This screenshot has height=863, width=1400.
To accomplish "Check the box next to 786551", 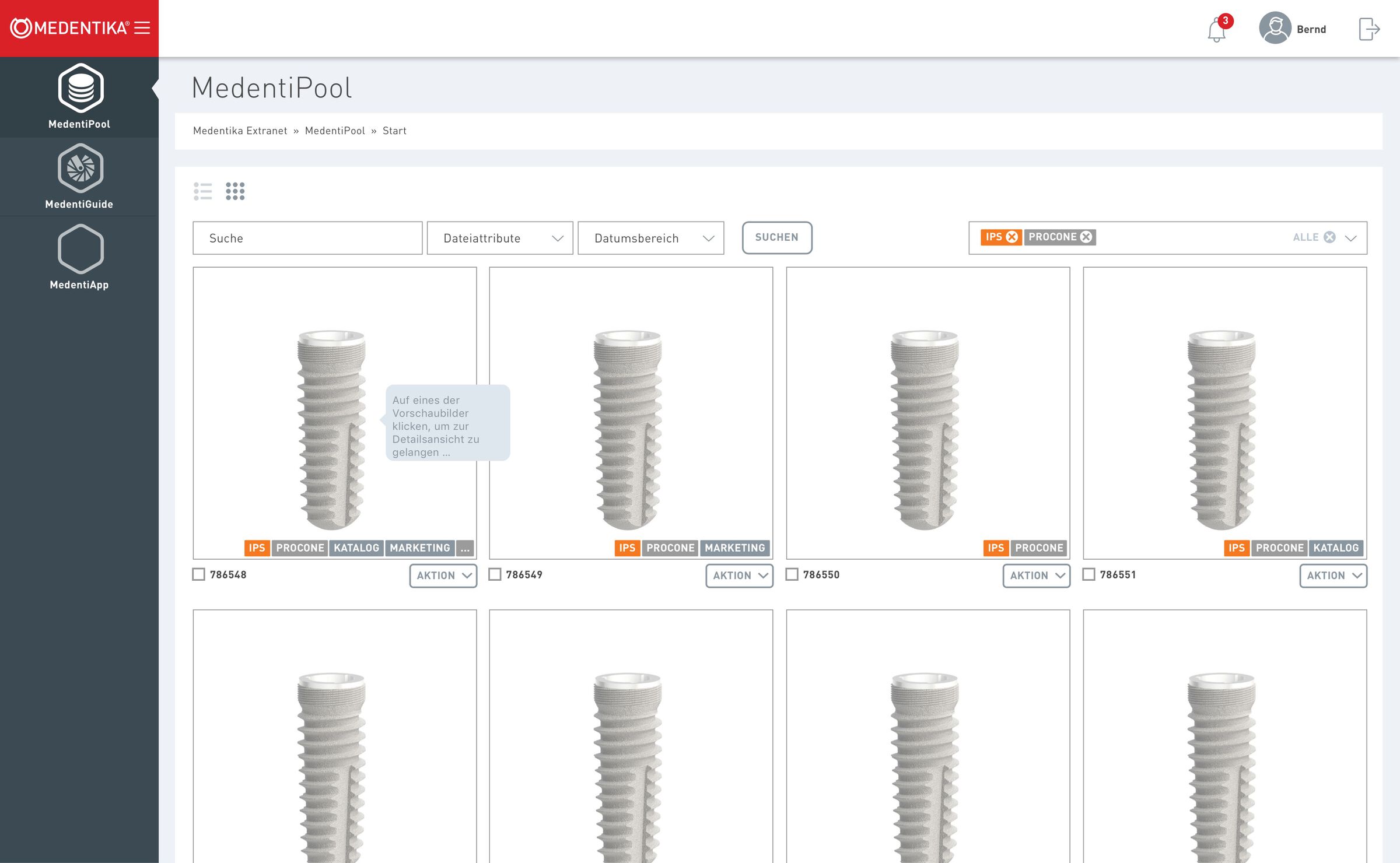I will 1088,574.
